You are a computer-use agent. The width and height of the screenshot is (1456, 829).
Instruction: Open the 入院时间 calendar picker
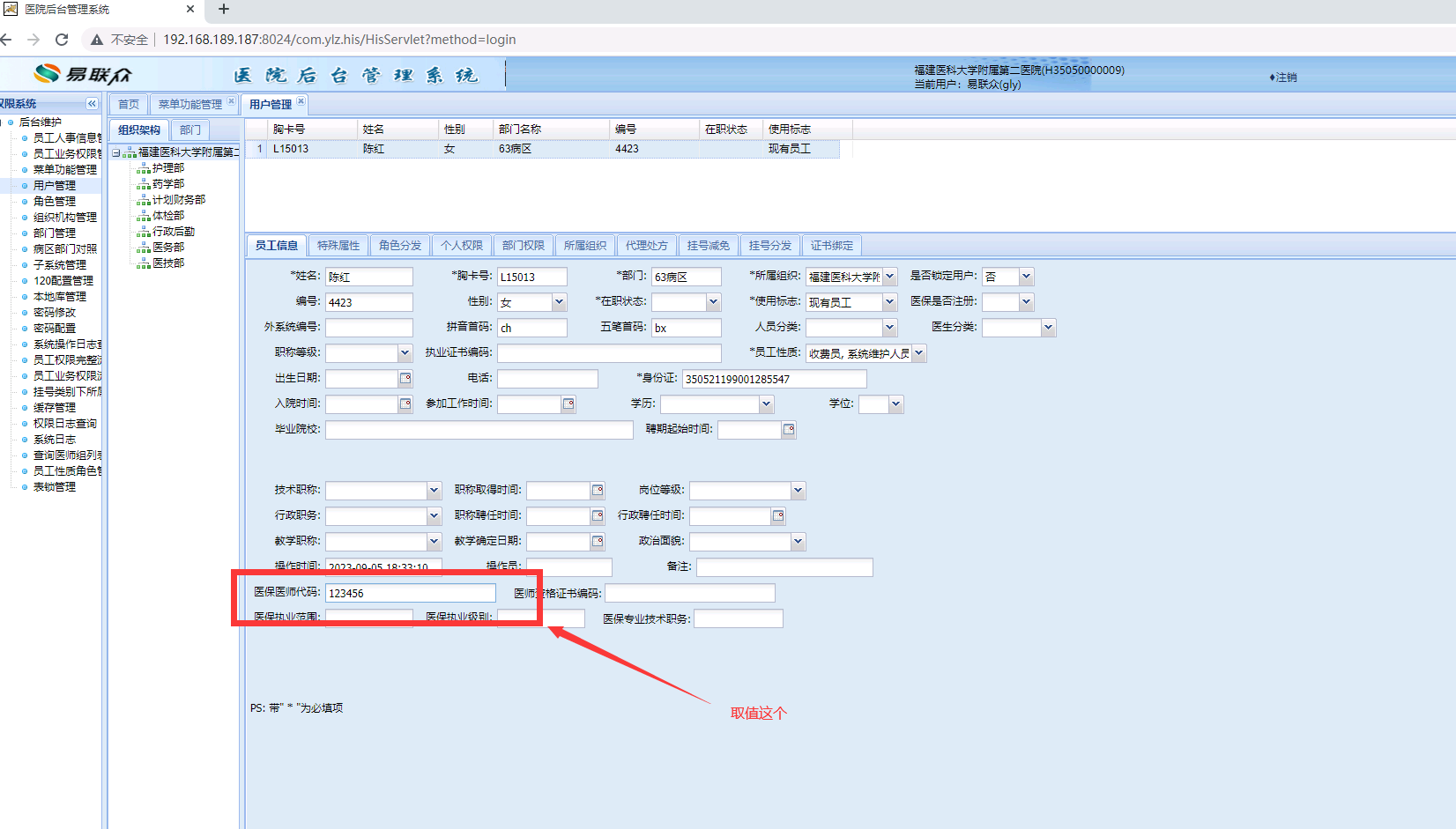405,404
